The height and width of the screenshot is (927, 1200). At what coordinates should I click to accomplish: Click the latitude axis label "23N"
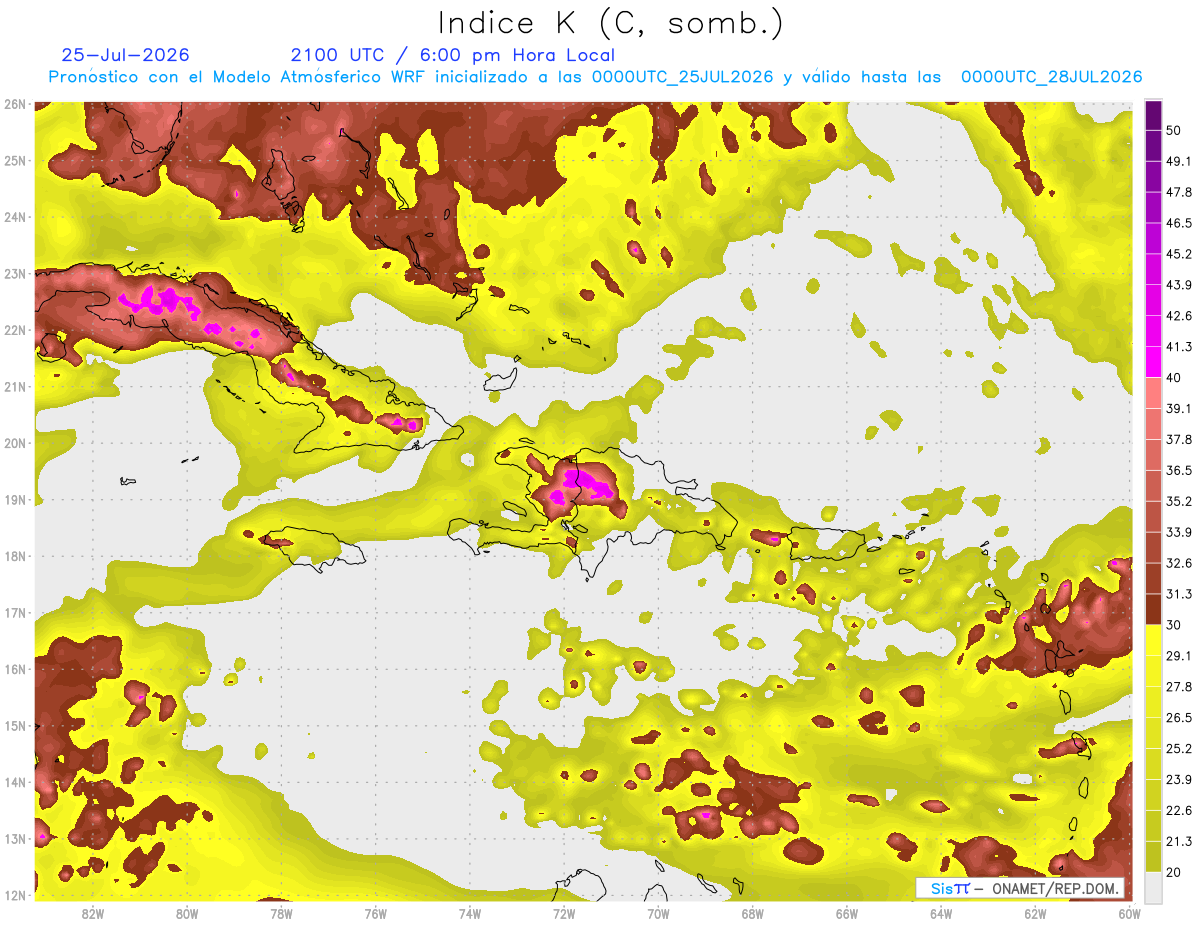[x=15, y=273]
